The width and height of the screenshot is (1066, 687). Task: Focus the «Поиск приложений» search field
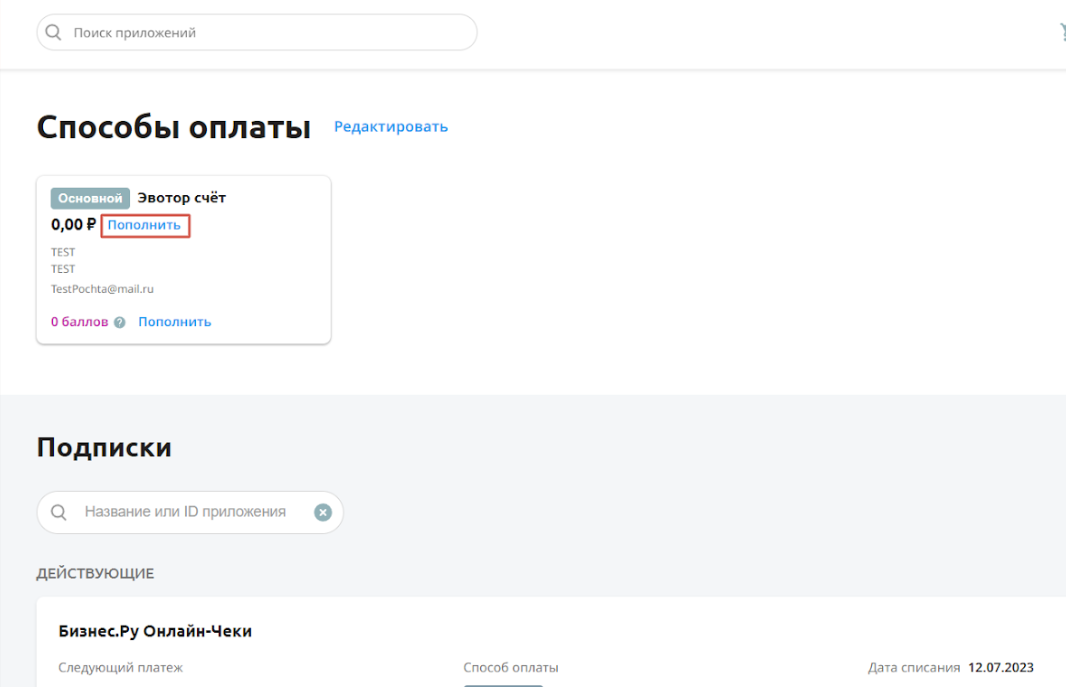coord(257,32)
